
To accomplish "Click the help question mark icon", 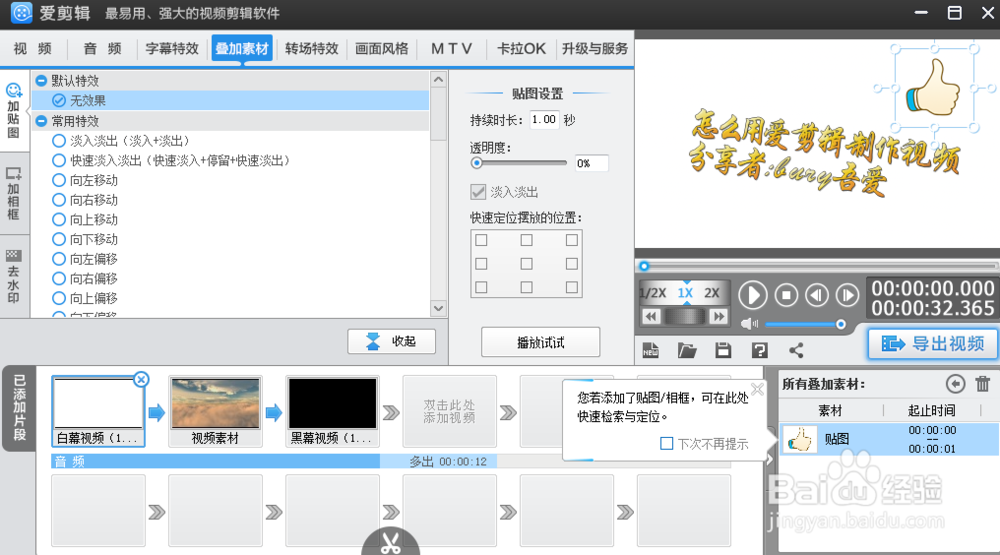I will 760,350.
